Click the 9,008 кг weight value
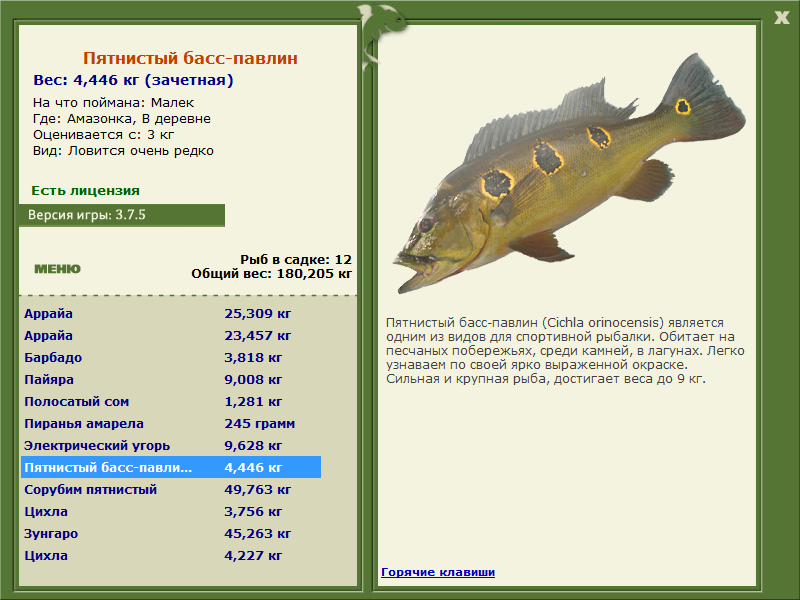 tap(253, 380)
